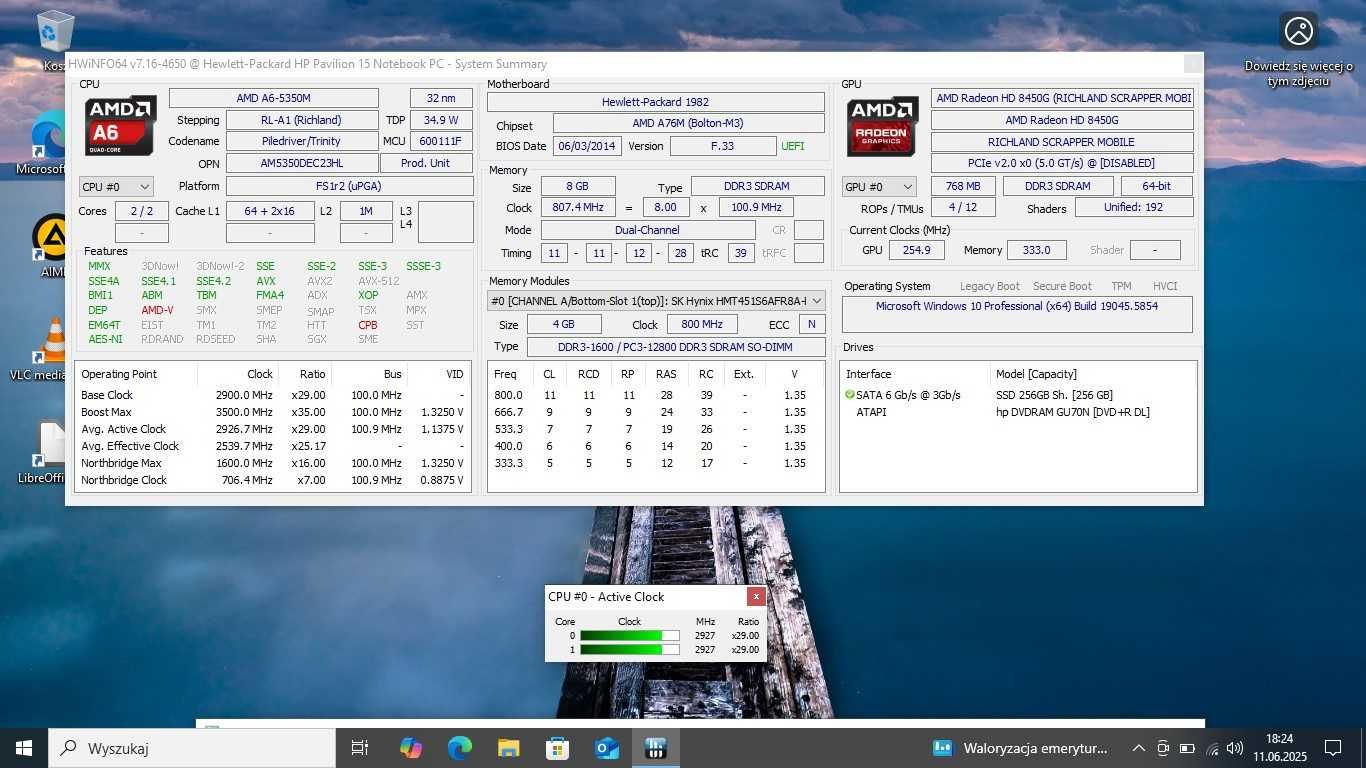This screenshot has height=768, width=1366.
Task: Launch Copilot from the taskbar
Action: point(410,748)
